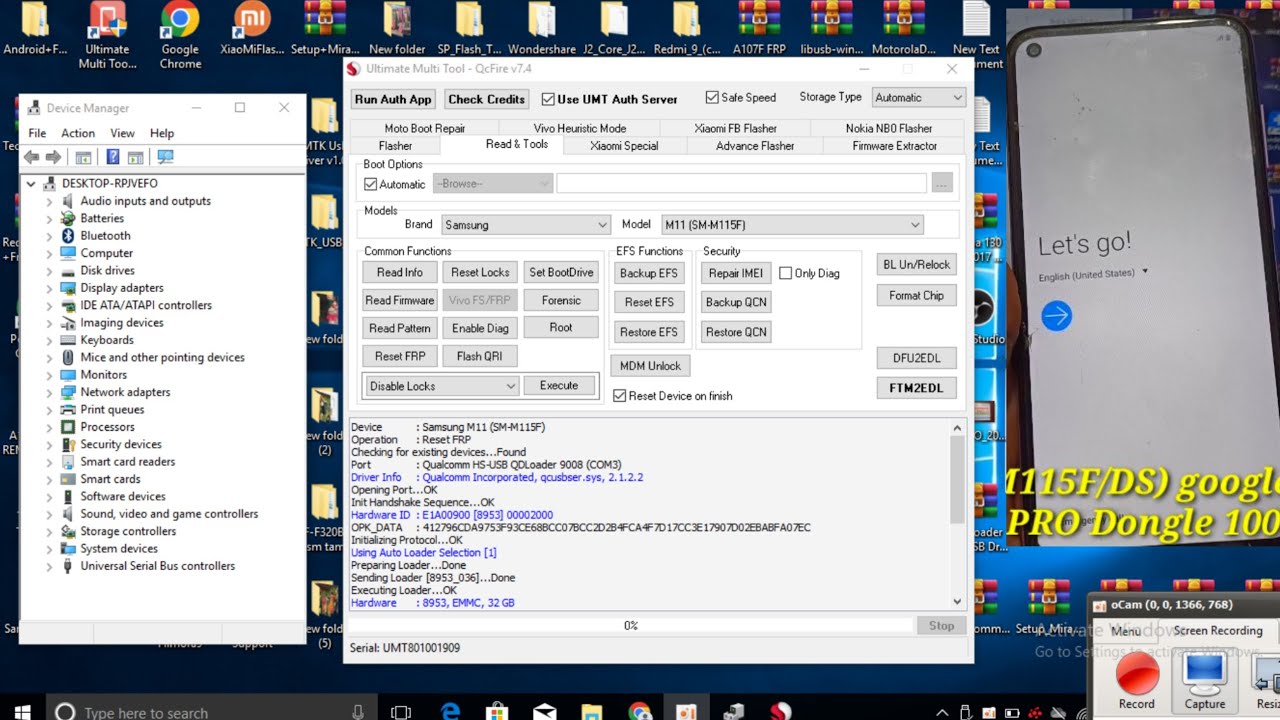Screen dimensions: 1280x720
Task: Open the A107F FRP archive icon
Action: tap(759, 30)
